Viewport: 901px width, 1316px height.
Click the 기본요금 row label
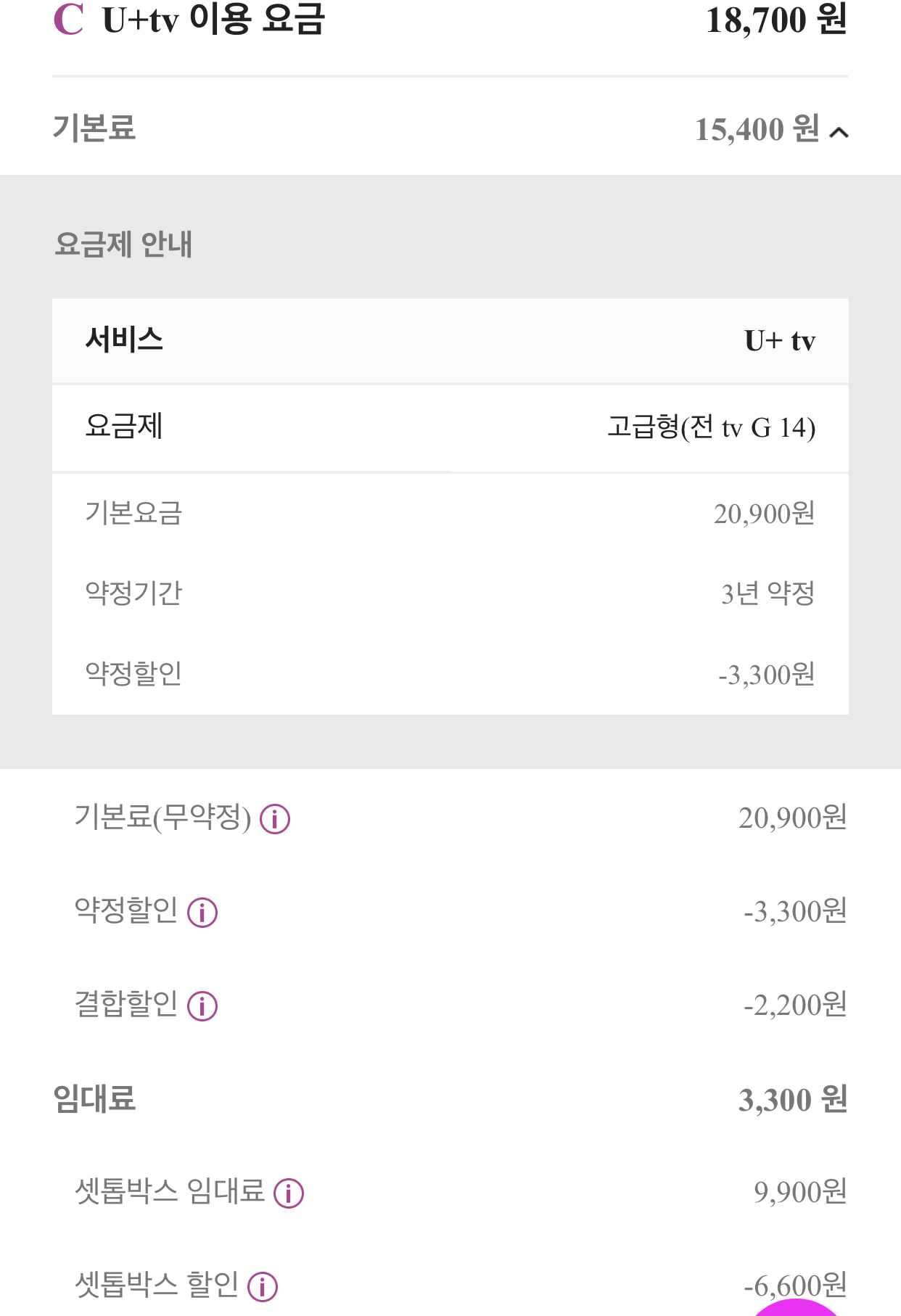[x=133, y=514]
